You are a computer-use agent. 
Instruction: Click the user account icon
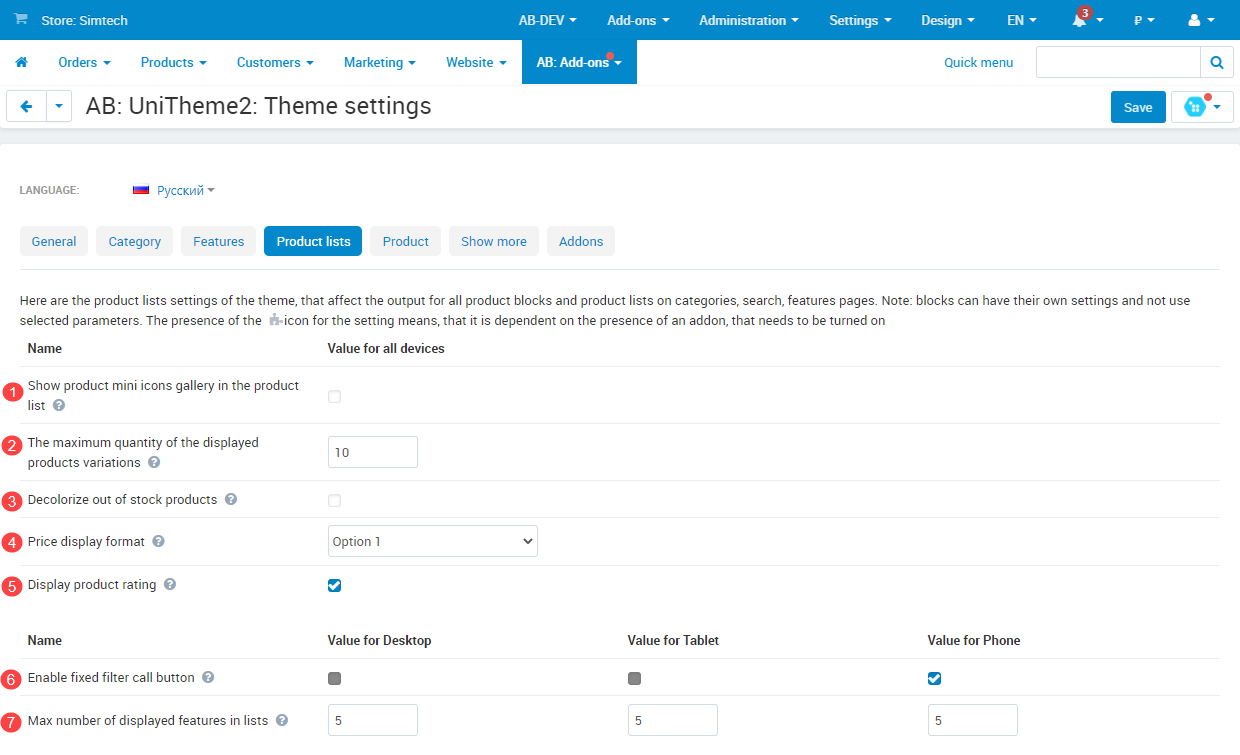pos(1194,20)
